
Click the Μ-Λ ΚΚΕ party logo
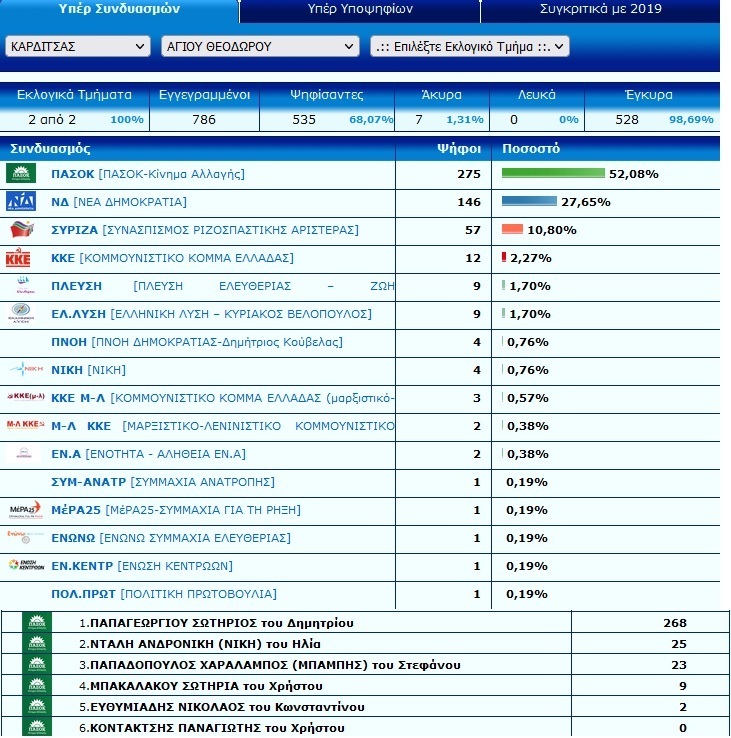[25, 424]
